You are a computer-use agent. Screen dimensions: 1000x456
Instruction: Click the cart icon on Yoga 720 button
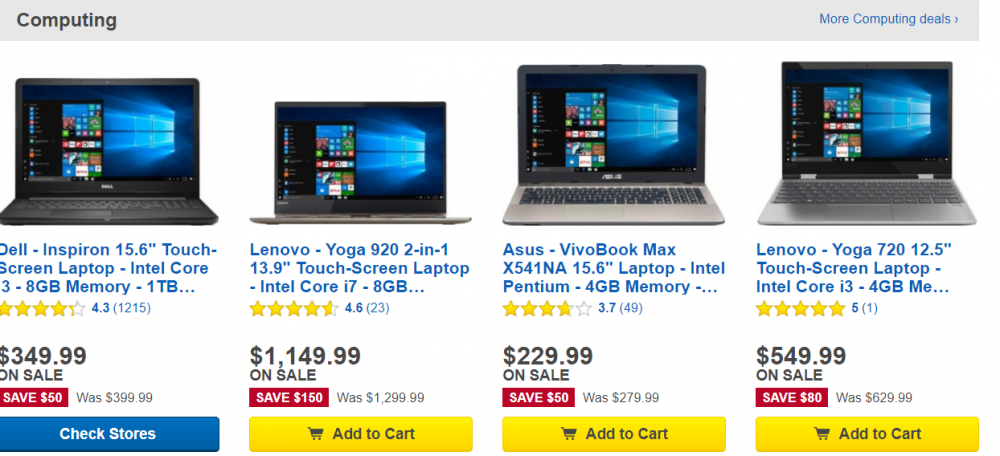tap(821, 434)
